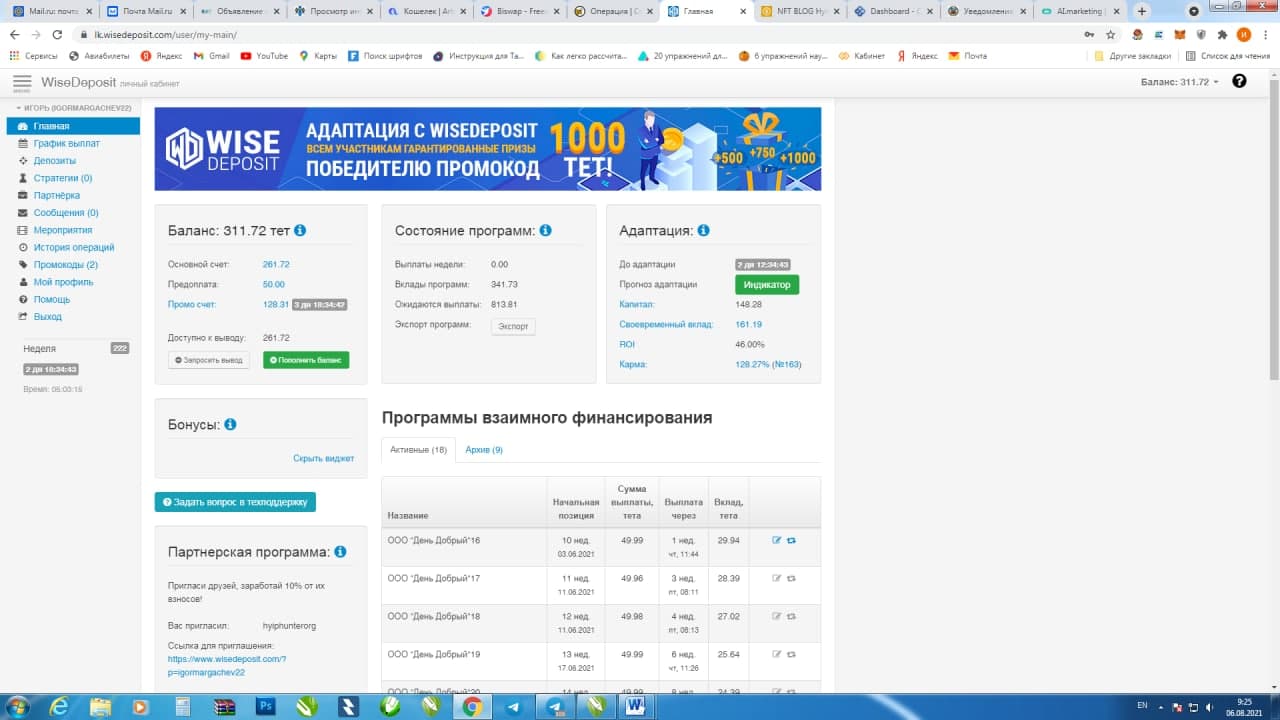This screenshot has width=1280, height=720.
Task: Collapse the ИГОРЬ user menu in sidebar
Action: tap(72, 107)
